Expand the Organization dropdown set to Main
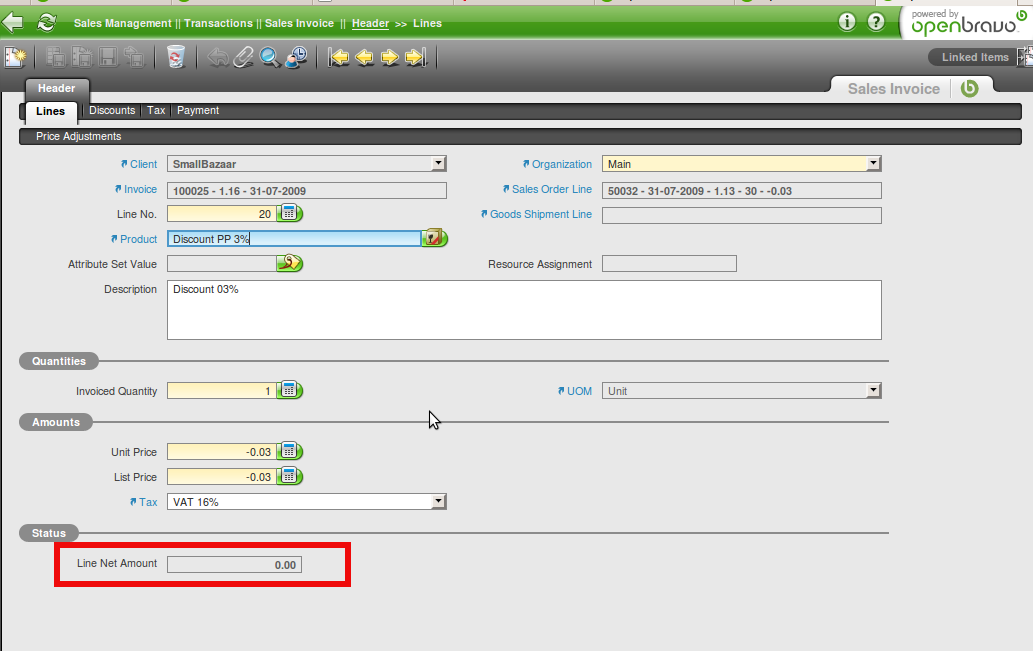This screenshot has height=651, width=1033. click(873, 164)
